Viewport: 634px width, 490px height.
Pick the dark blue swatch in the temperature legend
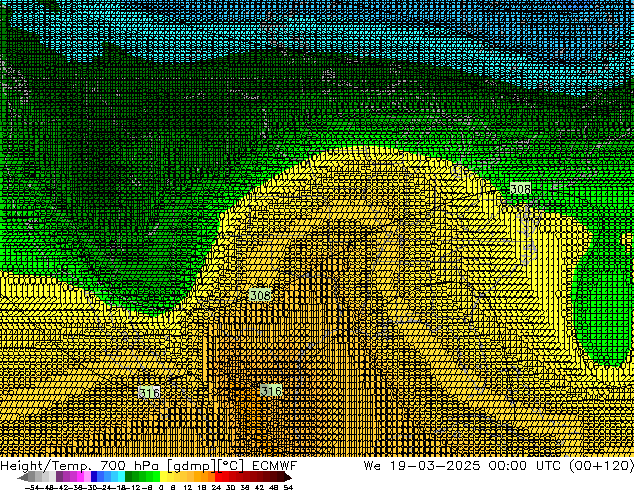pos(94,477)
